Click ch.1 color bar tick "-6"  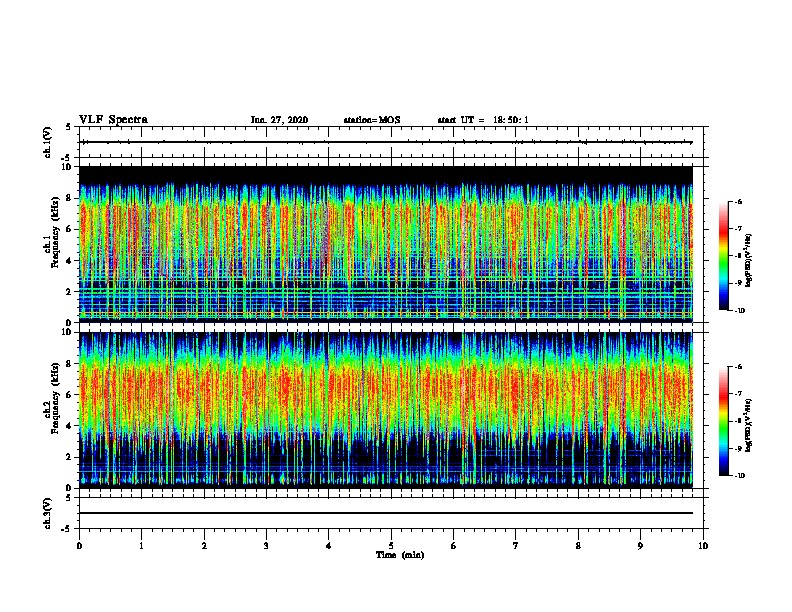click(x=738, y=201)
